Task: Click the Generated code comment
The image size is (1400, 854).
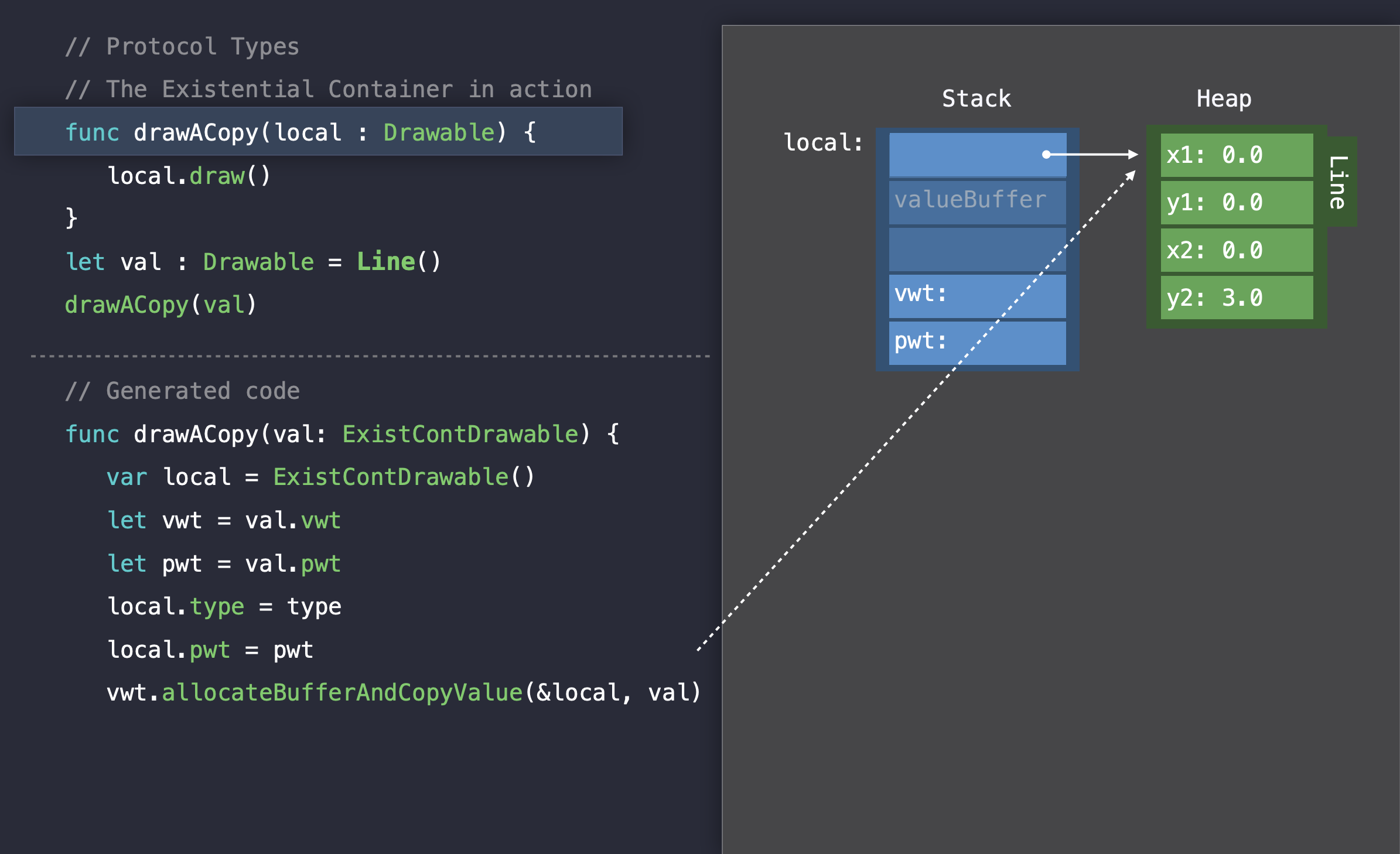Action: 183,391
